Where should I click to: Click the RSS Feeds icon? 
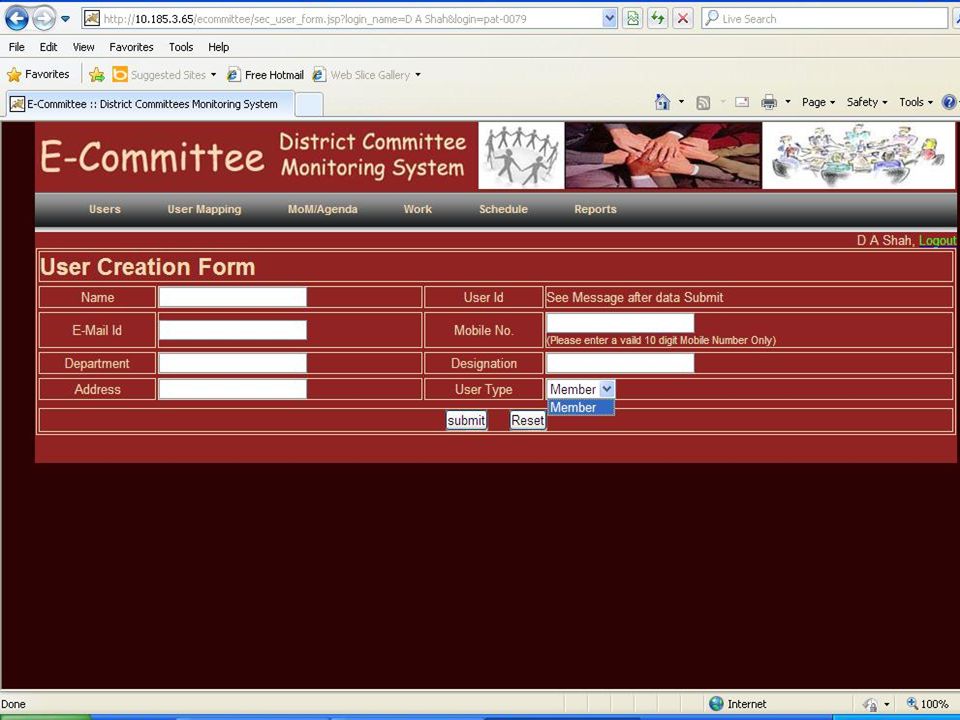[x=703, y=102]
